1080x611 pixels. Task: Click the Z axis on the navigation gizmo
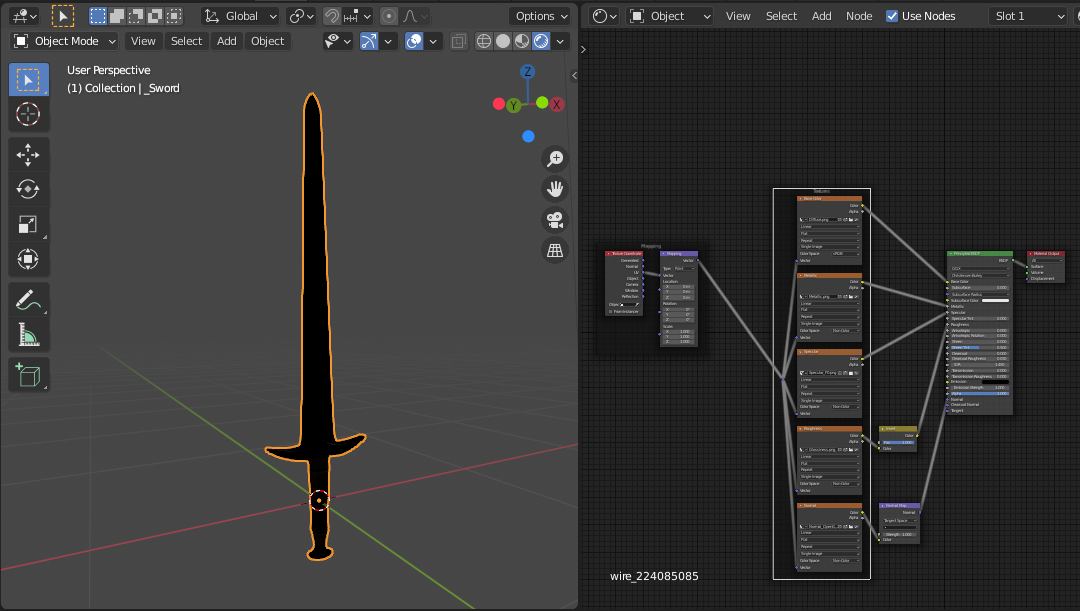[x=528, y=72]
